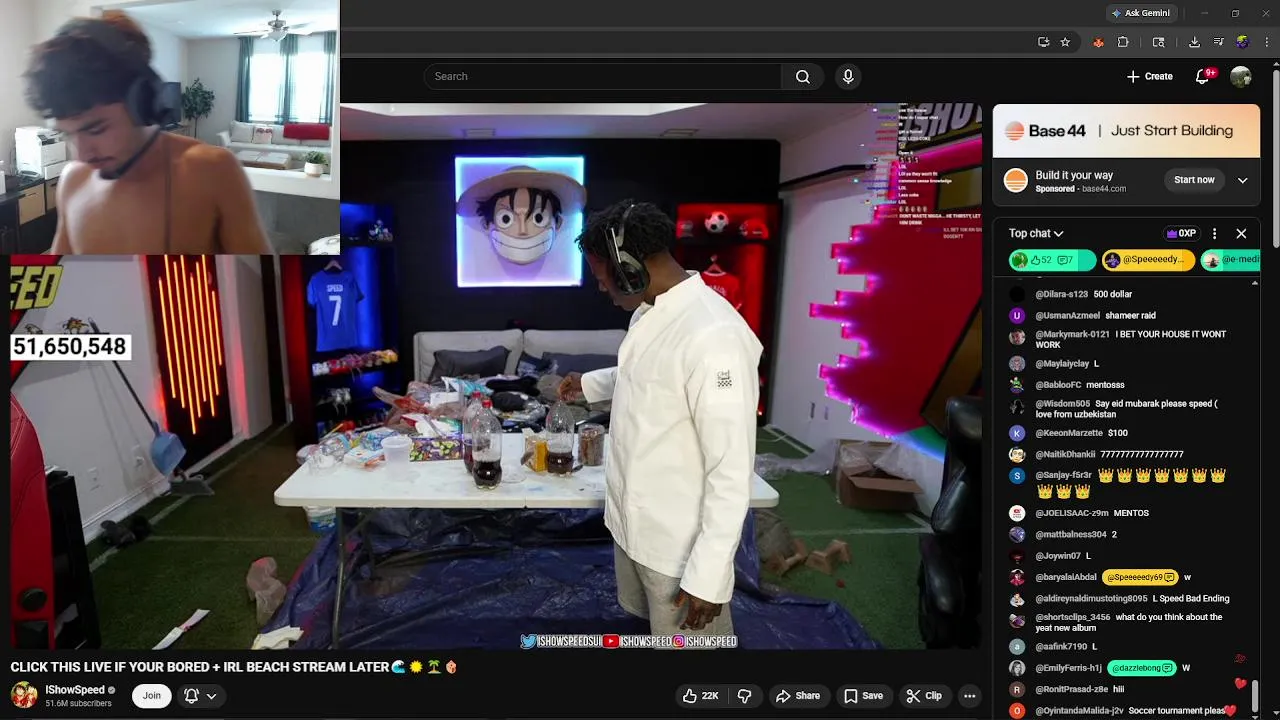Click the video title text
Screen dimensions: 1280x720
(x=234, y=667)
